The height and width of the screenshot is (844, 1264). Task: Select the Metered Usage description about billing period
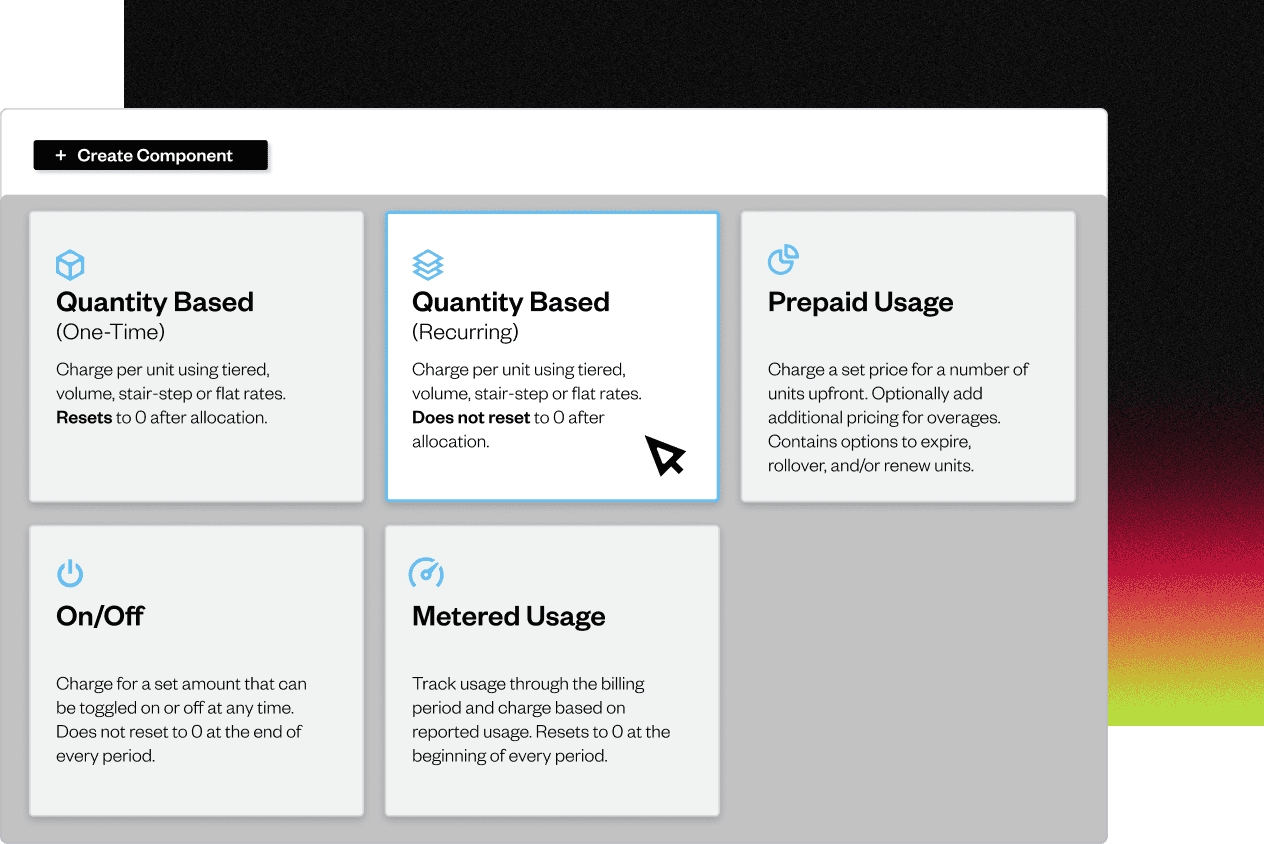click(541, 720)
